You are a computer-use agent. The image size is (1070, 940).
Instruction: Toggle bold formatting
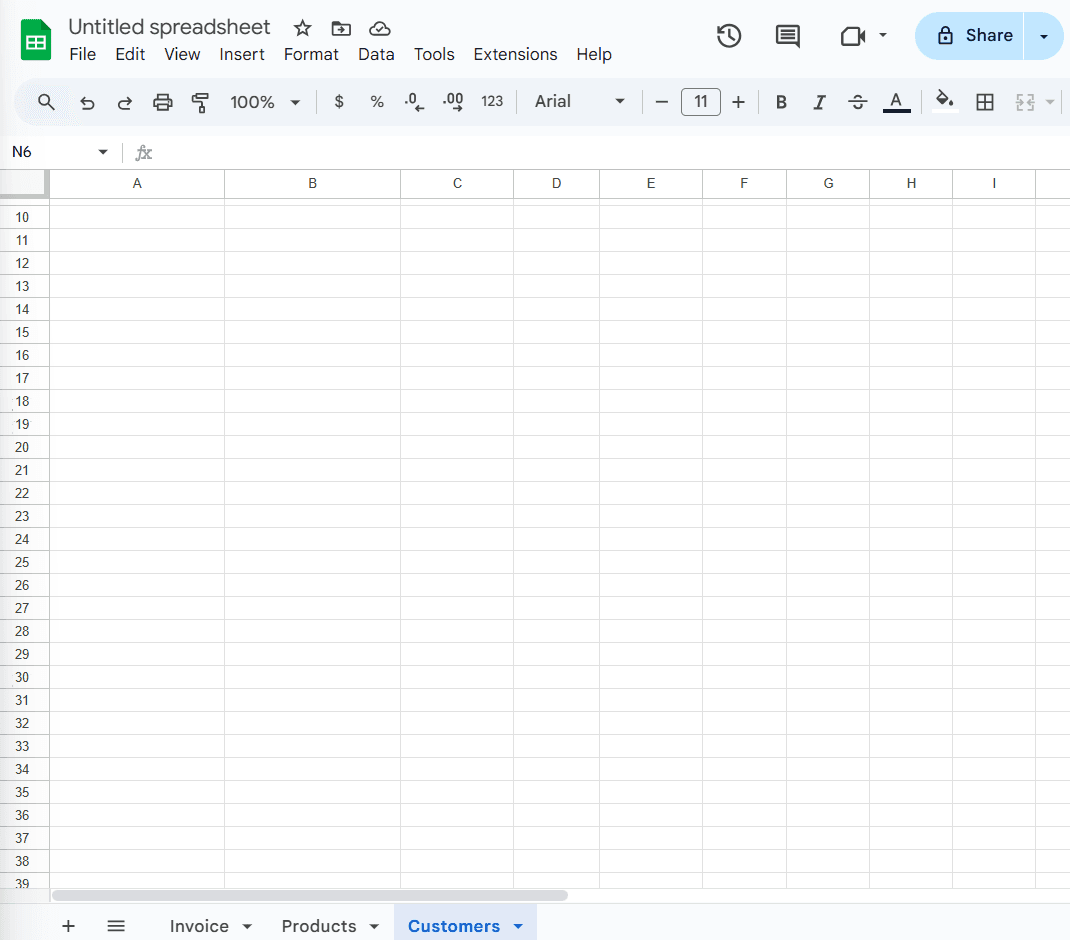(781, 102)
